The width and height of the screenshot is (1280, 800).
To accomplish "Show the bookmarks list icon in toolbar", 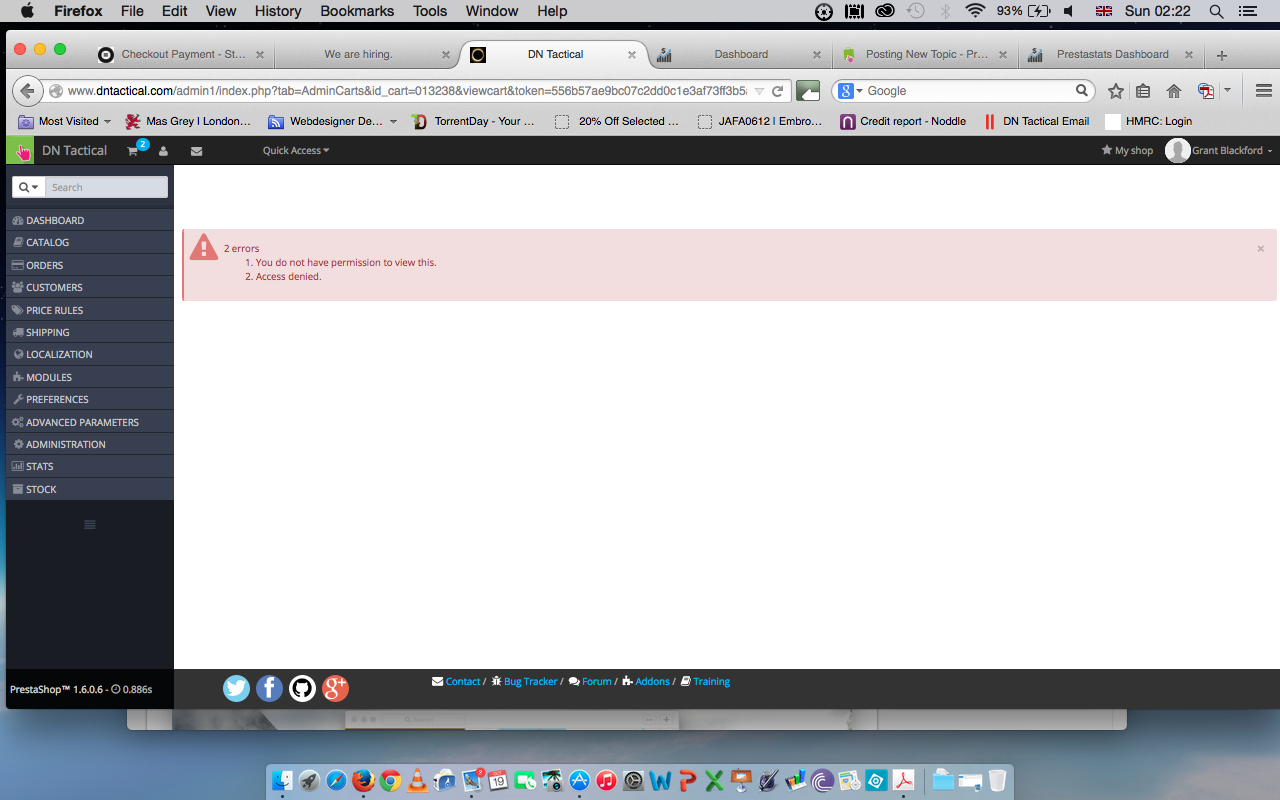I will (1143, 91).
